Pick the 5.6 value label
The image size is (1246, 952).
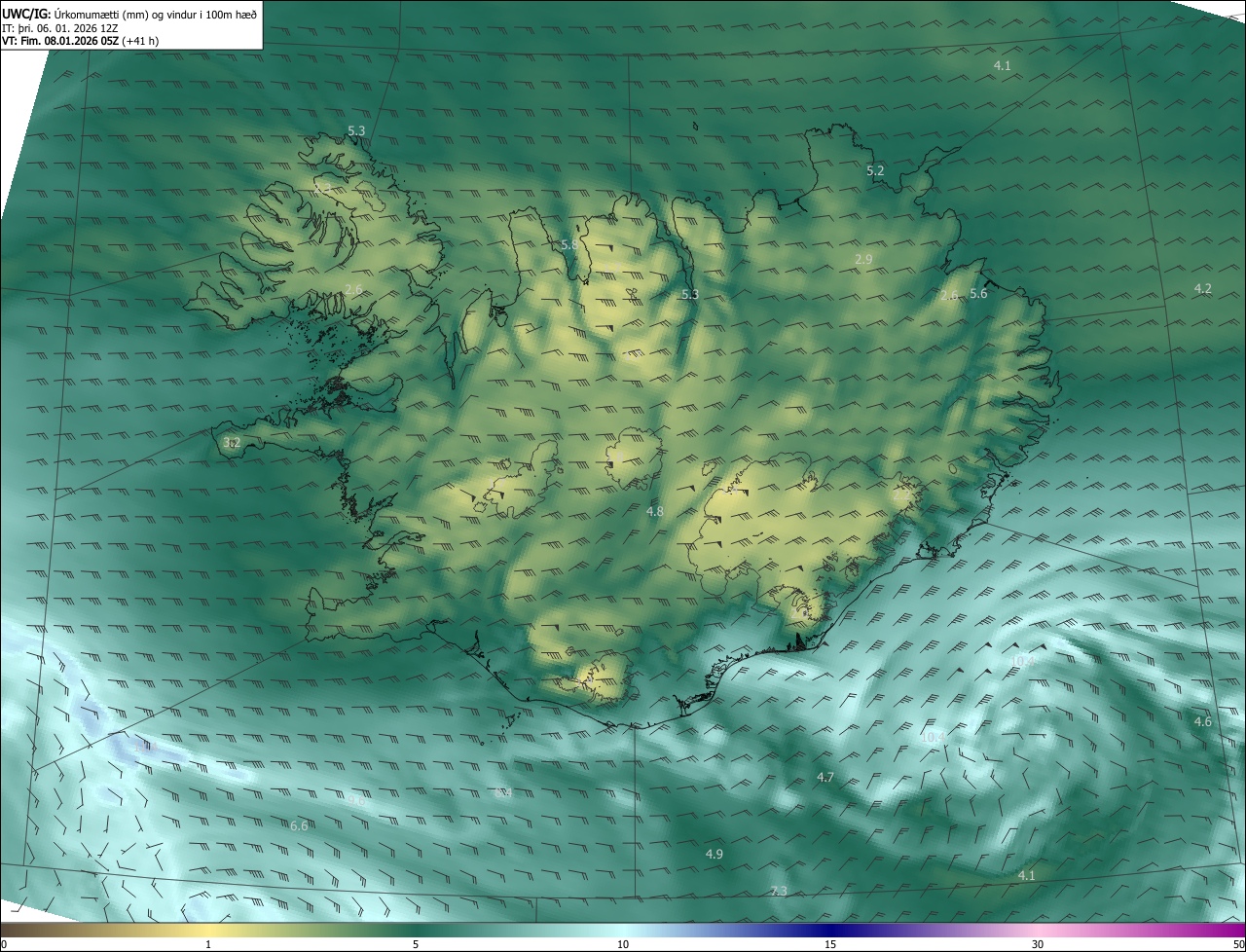(978, 293)
